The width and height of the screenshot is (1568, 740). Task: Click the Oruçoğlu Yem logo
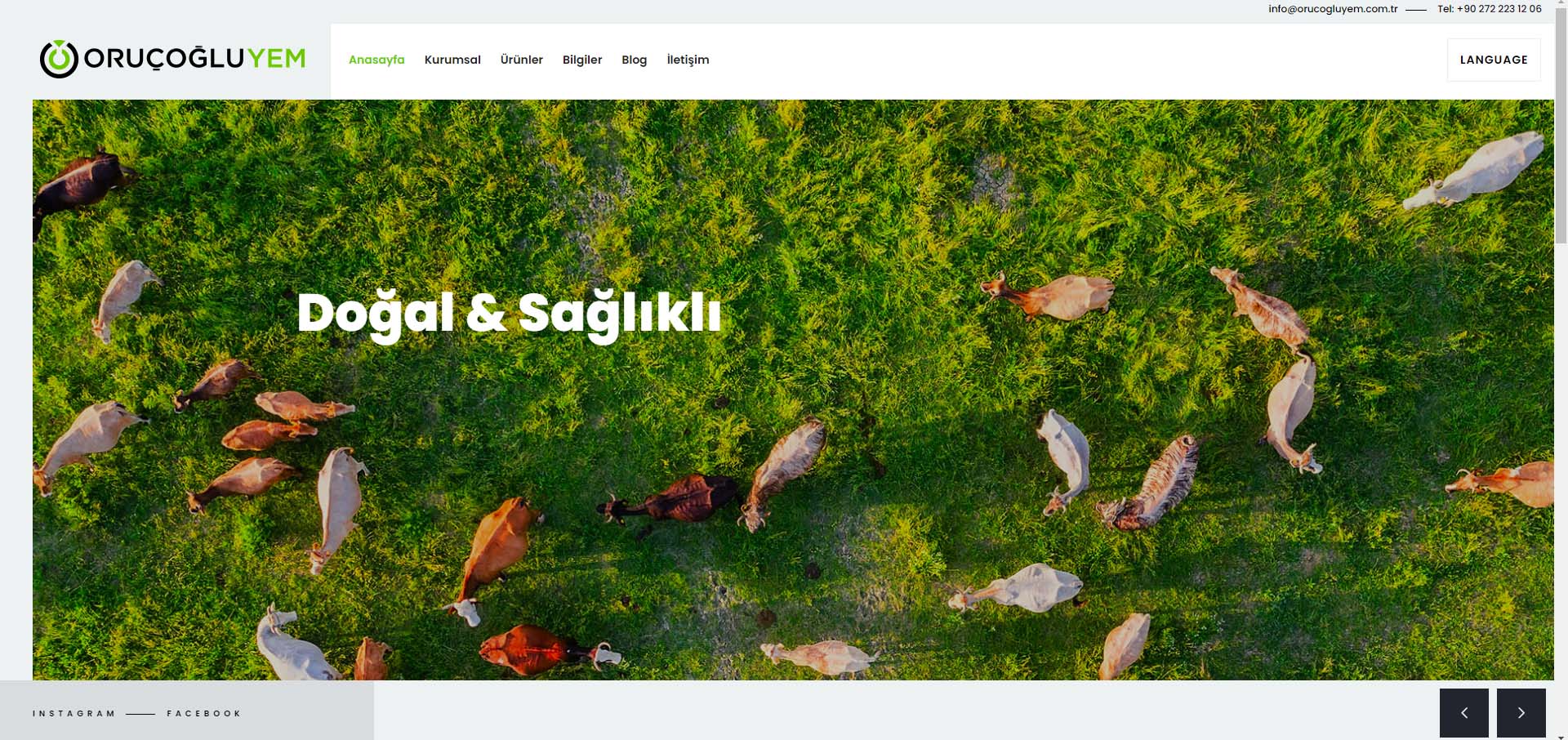tap(172, 59)
